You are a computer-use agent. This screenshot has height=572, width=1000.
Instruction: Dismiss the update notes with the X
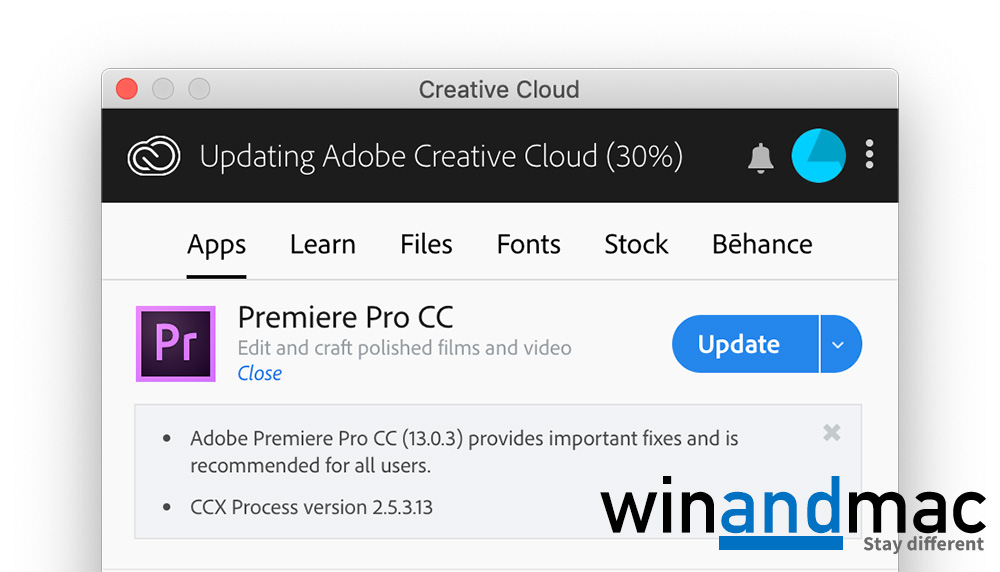point(831,433)
